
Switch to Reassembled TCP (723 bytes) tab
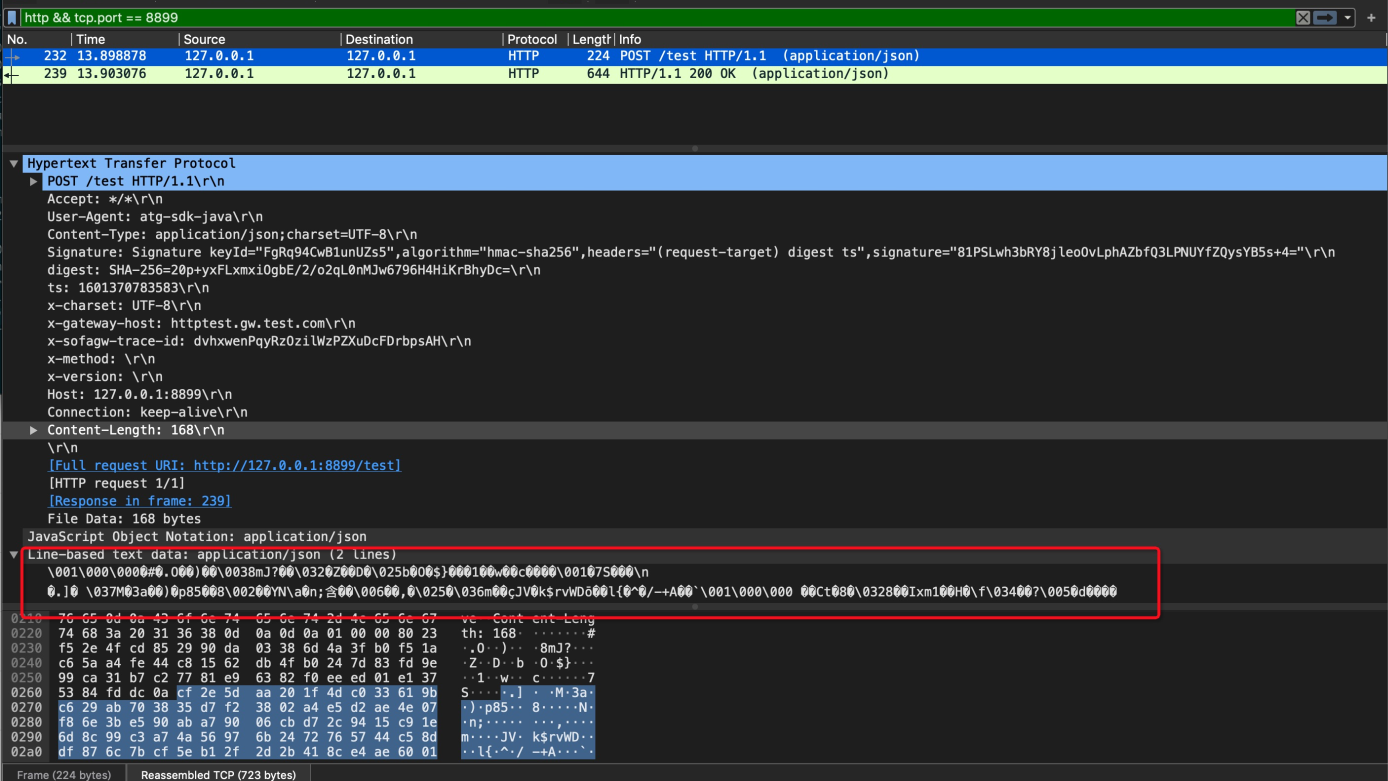pyautogui.click(x=218, y=775)
